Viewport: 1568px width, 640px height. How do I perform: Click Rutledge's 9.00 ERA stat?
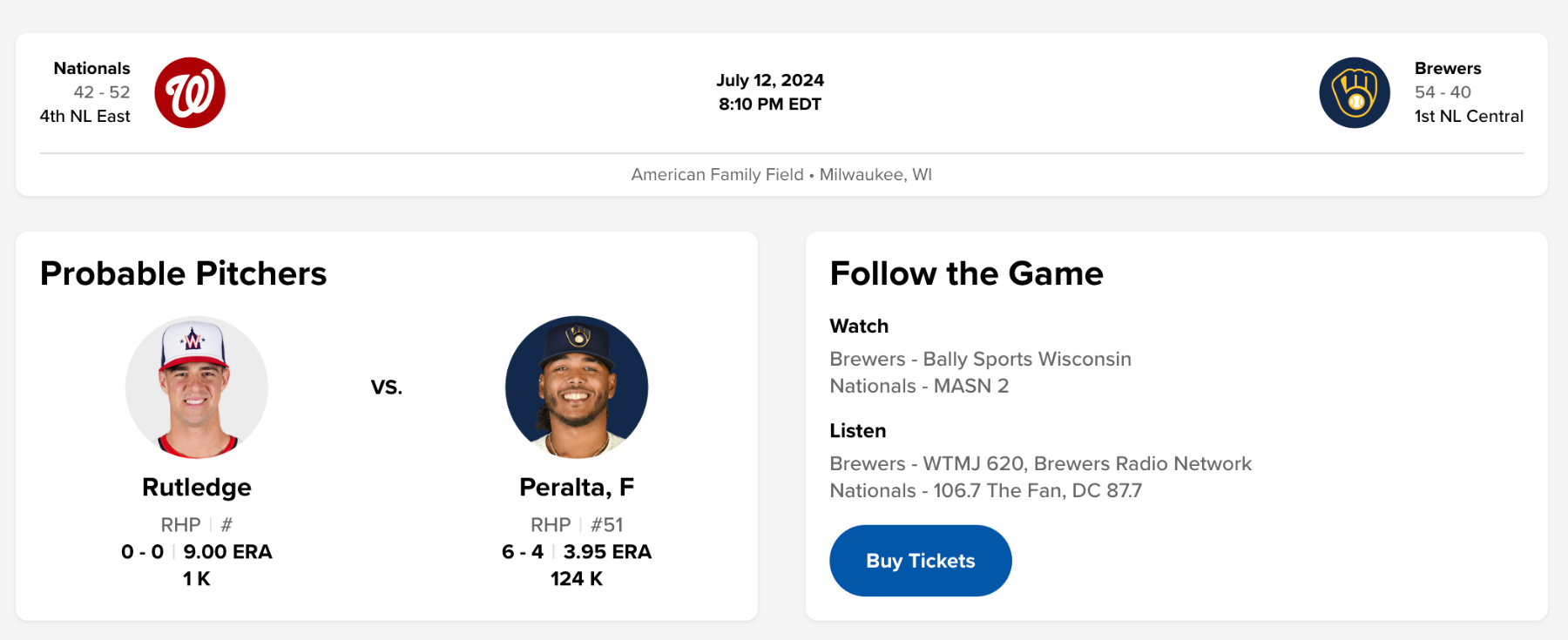(227, 552)
